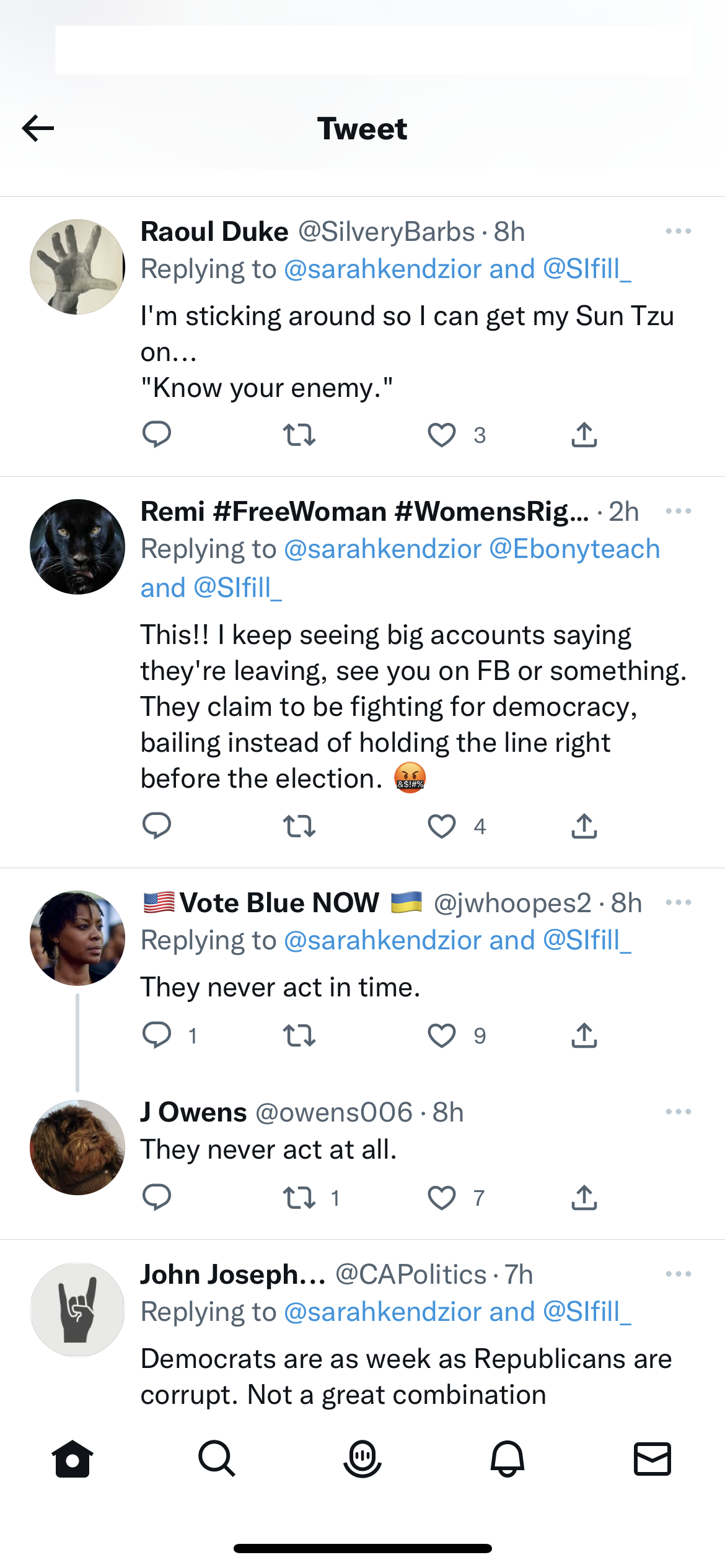The image size is (725, 1568).
Task: Open the Home tab in bottom bar
Action: point(72,1459)
